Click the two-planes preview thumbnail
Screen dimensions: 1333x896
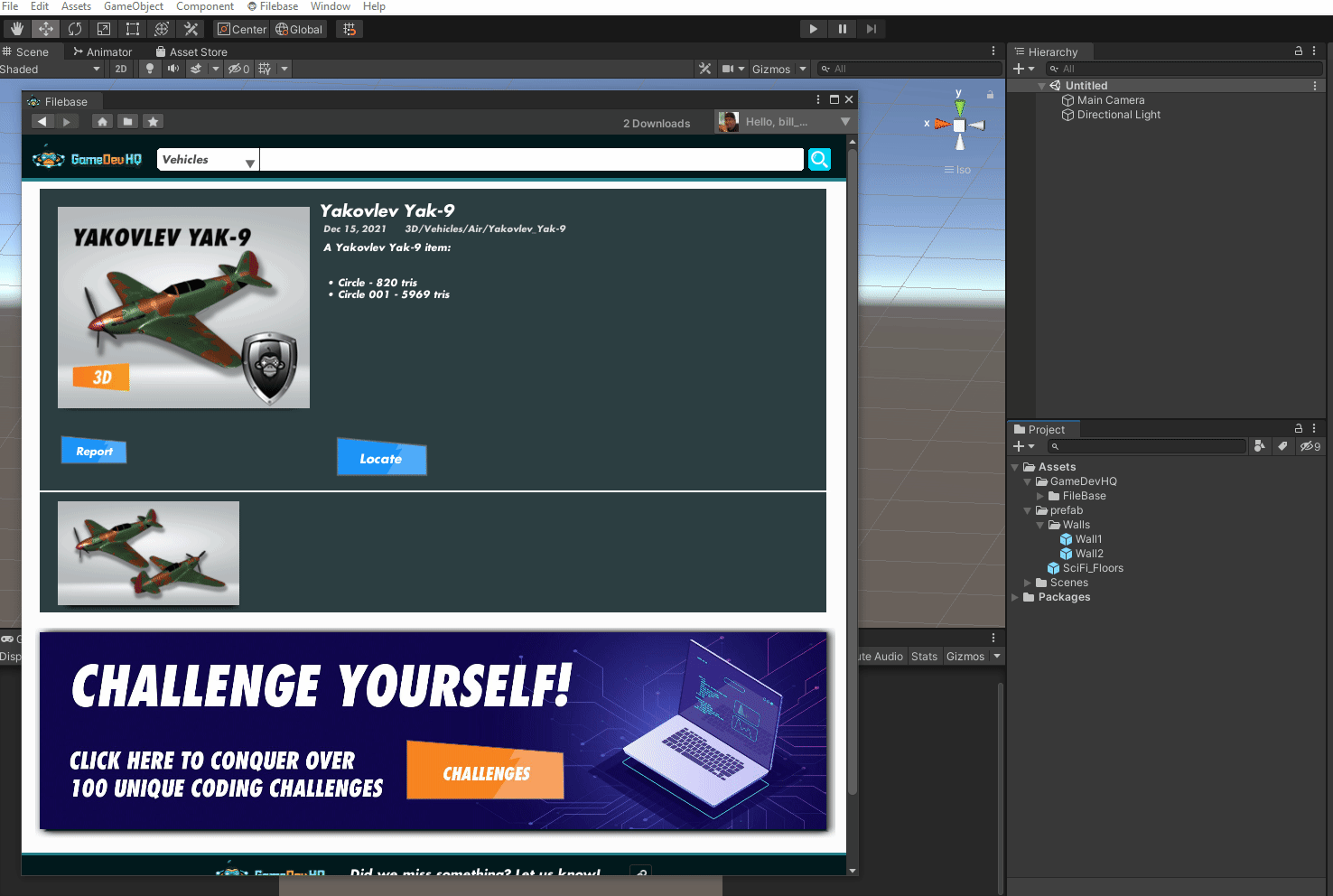tap(148, 553)
